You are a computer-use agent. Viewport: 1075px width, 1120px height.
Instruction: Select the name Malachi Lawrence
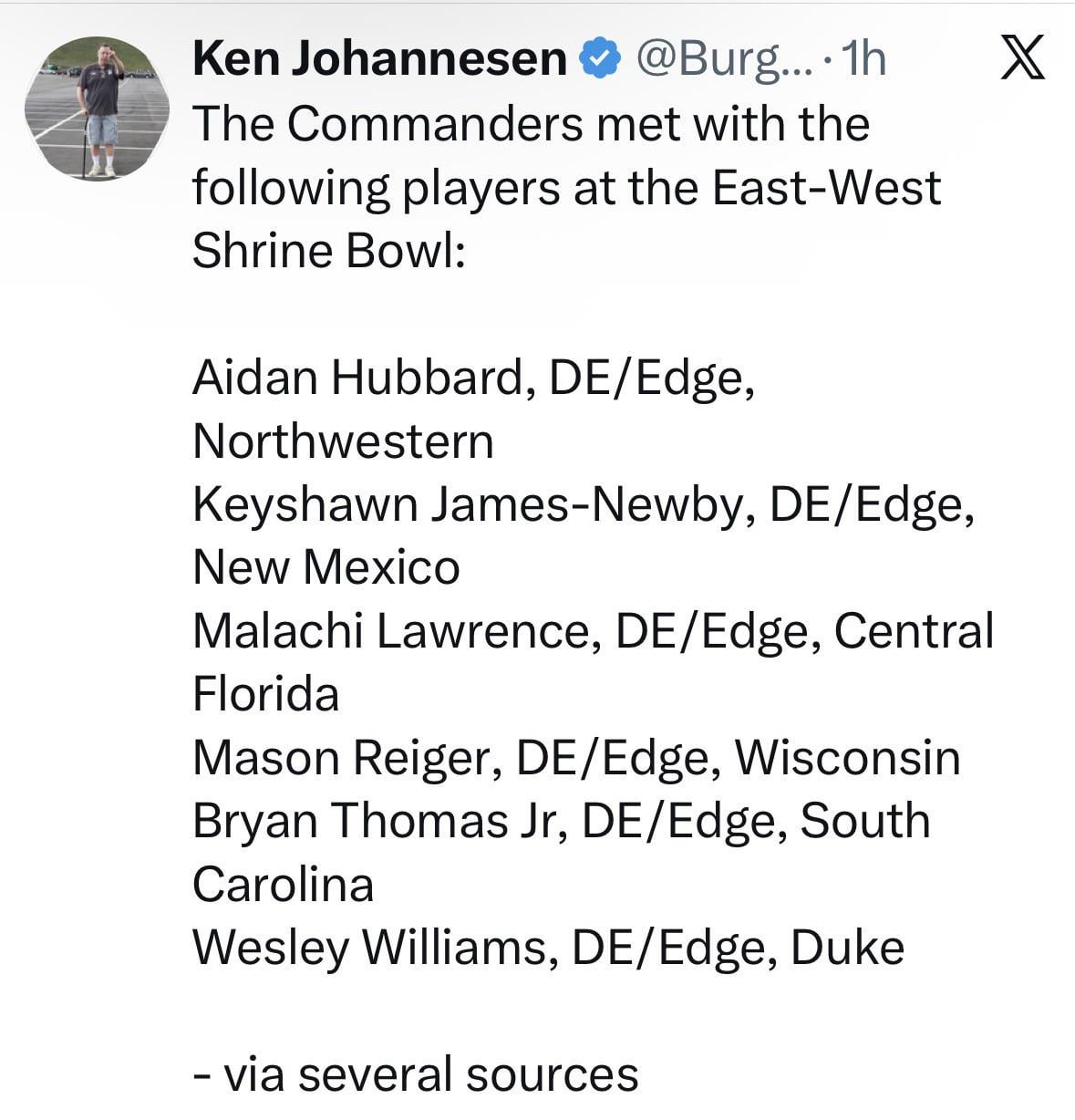391,631
